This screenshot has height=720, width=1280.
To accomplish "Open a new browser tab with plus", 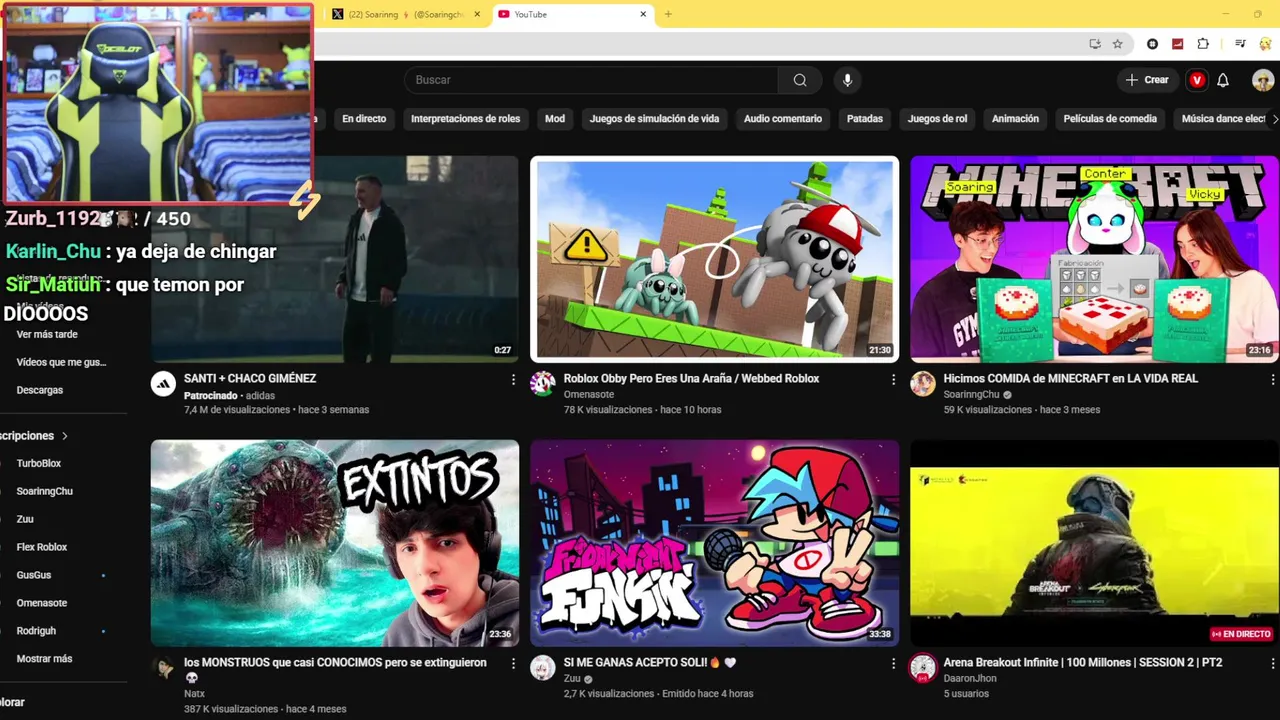I will [x=668, y=14].
